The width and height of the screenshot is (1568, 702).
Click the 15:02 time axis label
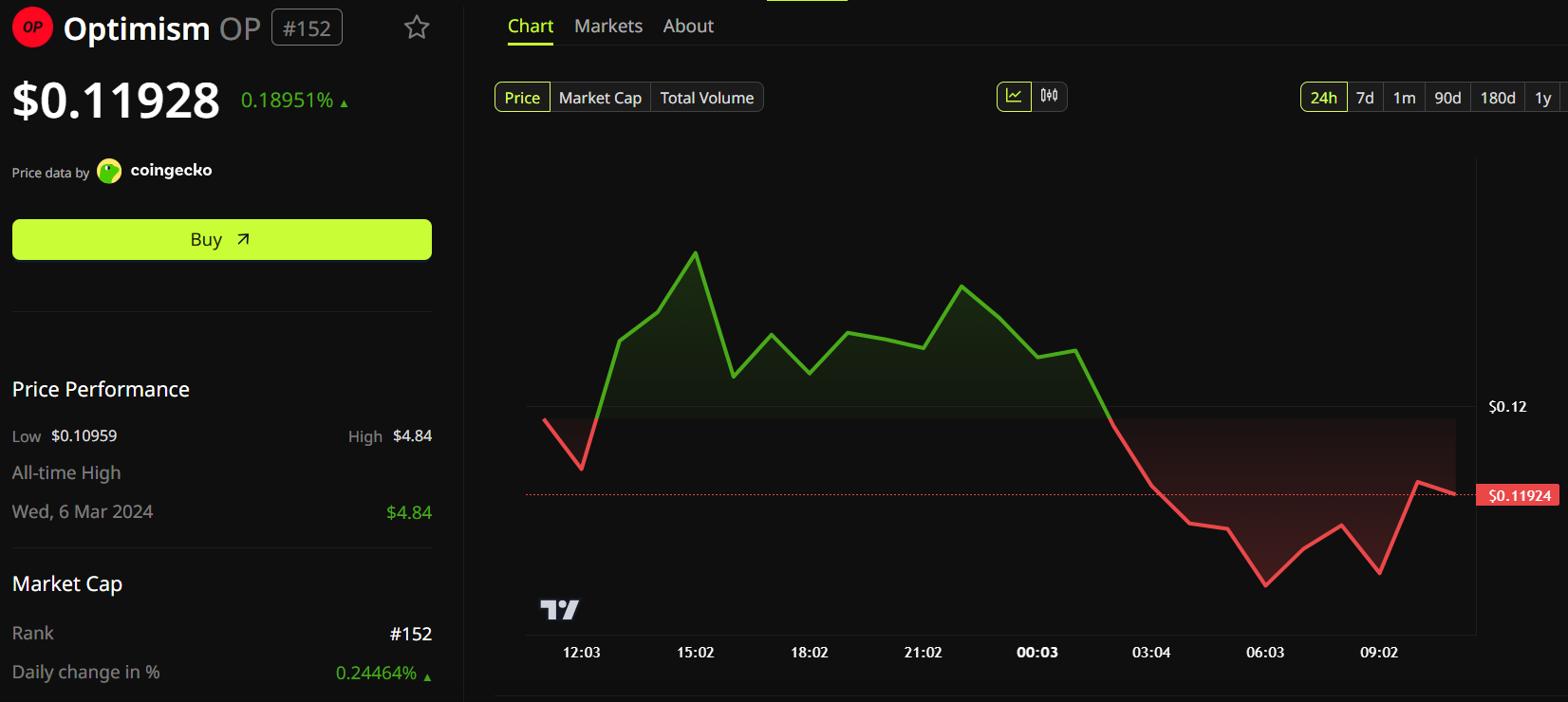(696, 652)
